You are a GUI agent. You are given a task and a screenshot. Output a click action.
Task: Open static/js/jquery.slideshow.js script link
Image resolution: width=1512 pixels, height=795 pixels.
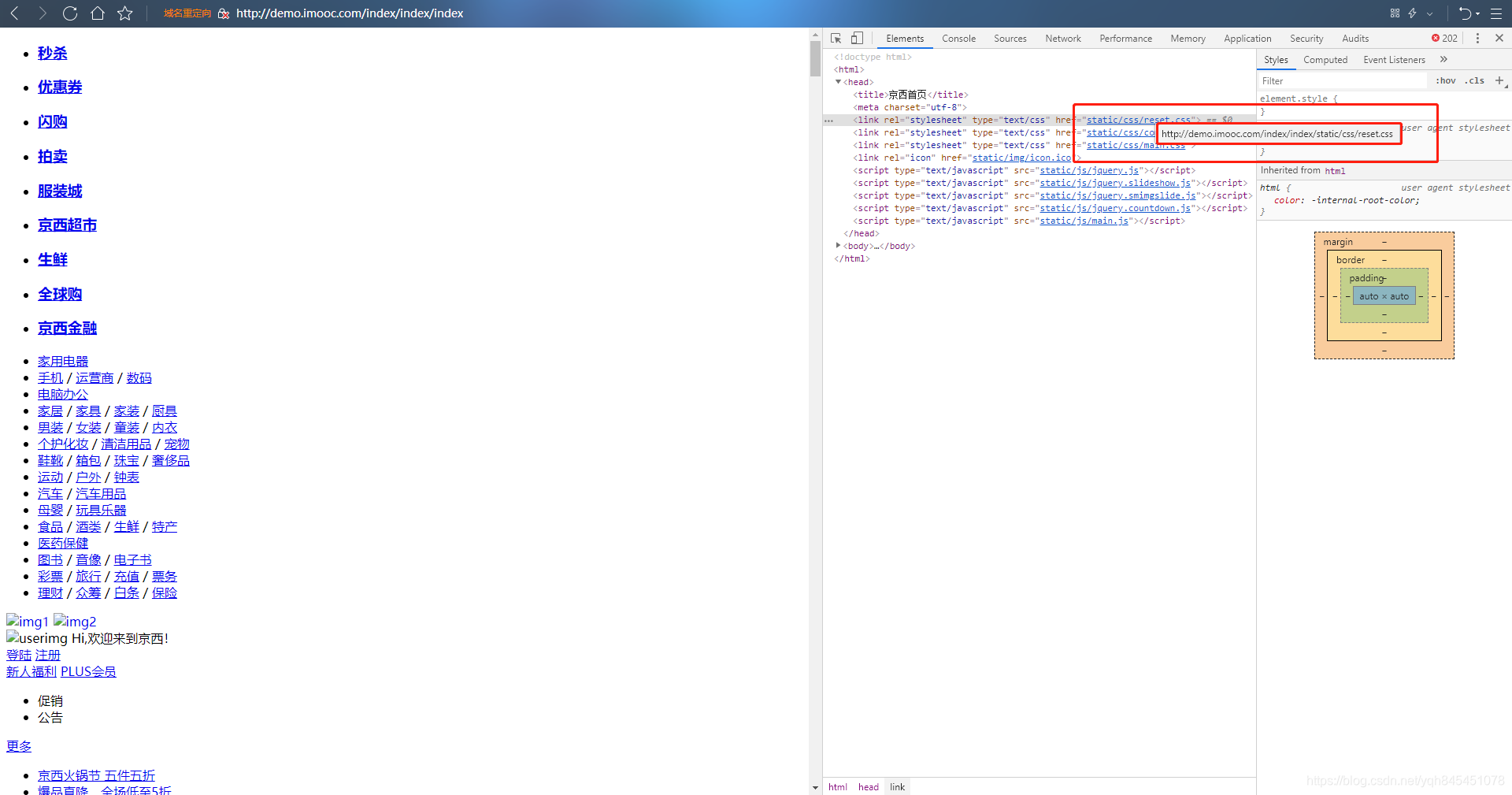point(1115,183)
